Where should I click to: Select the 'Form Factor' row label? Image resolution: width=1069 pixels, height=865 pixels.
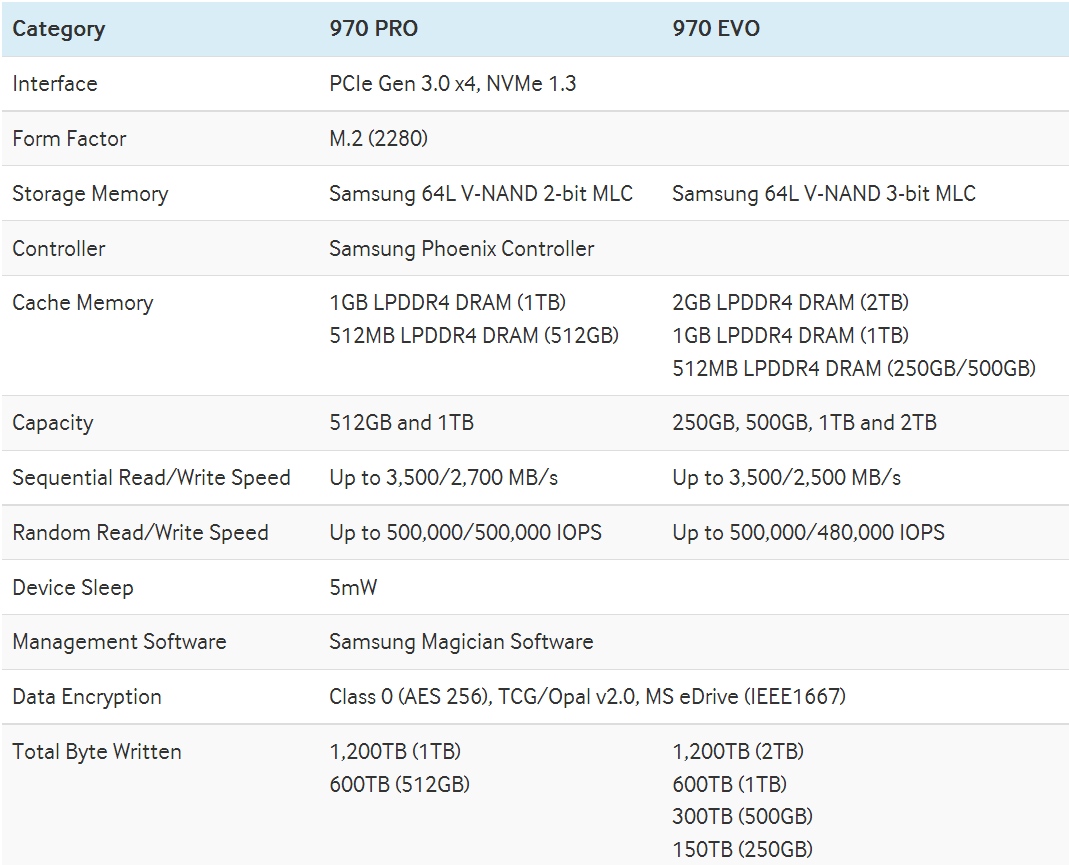[x=69, y=138]
